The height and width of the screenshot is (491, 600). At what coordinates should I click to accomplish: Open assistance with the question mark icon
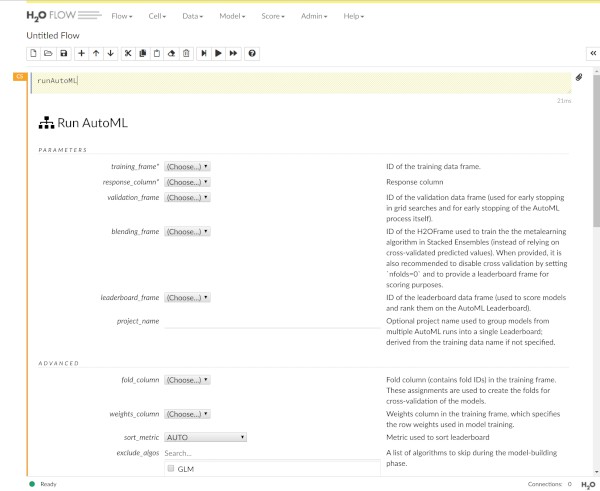coord(252,53)
